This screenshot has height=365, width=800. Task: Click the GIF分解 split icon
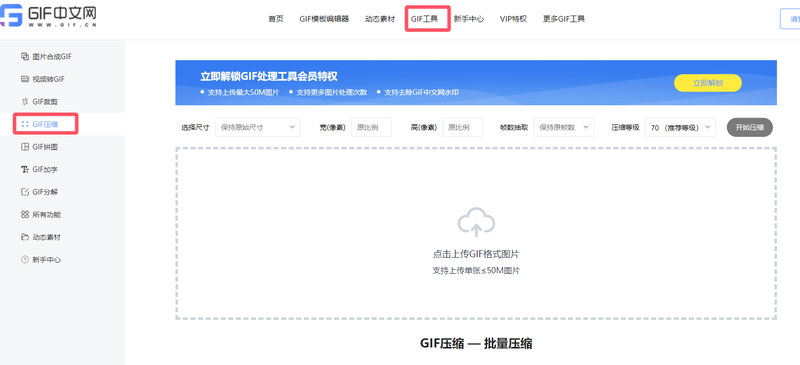24,192
